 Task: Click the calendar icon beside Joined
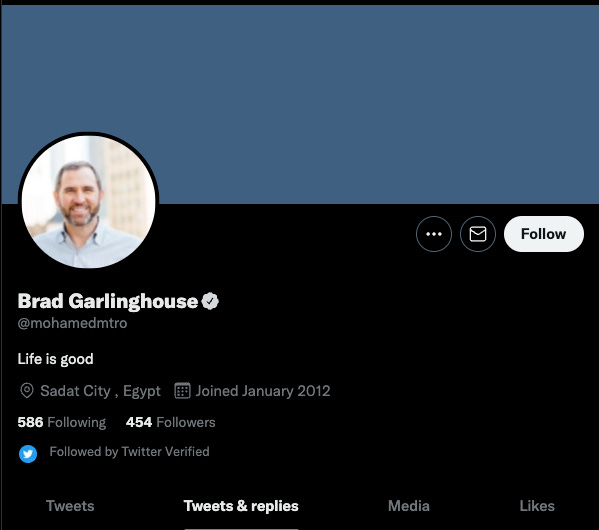point(182,391)
